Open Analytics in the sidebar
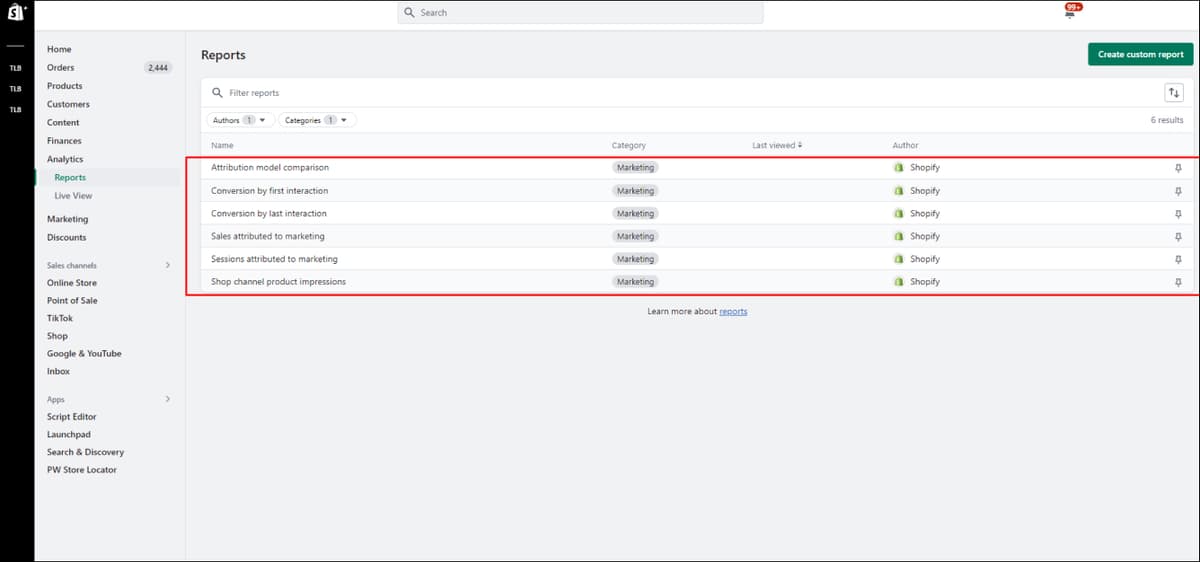This screenshot has height=562, width=1200. 65,159
